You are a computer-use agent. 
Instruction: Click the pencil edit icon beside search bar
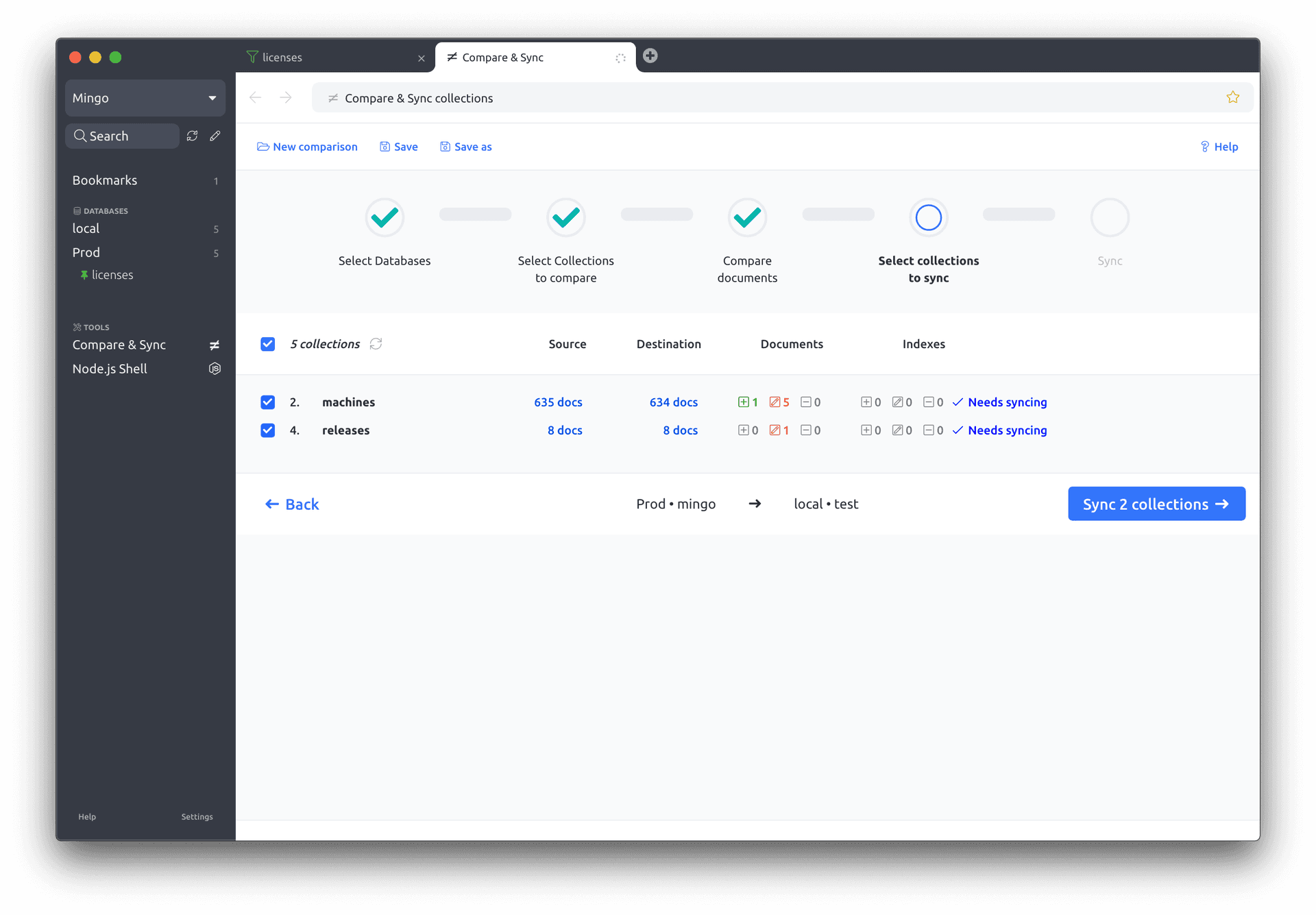(x=215, y=136)
